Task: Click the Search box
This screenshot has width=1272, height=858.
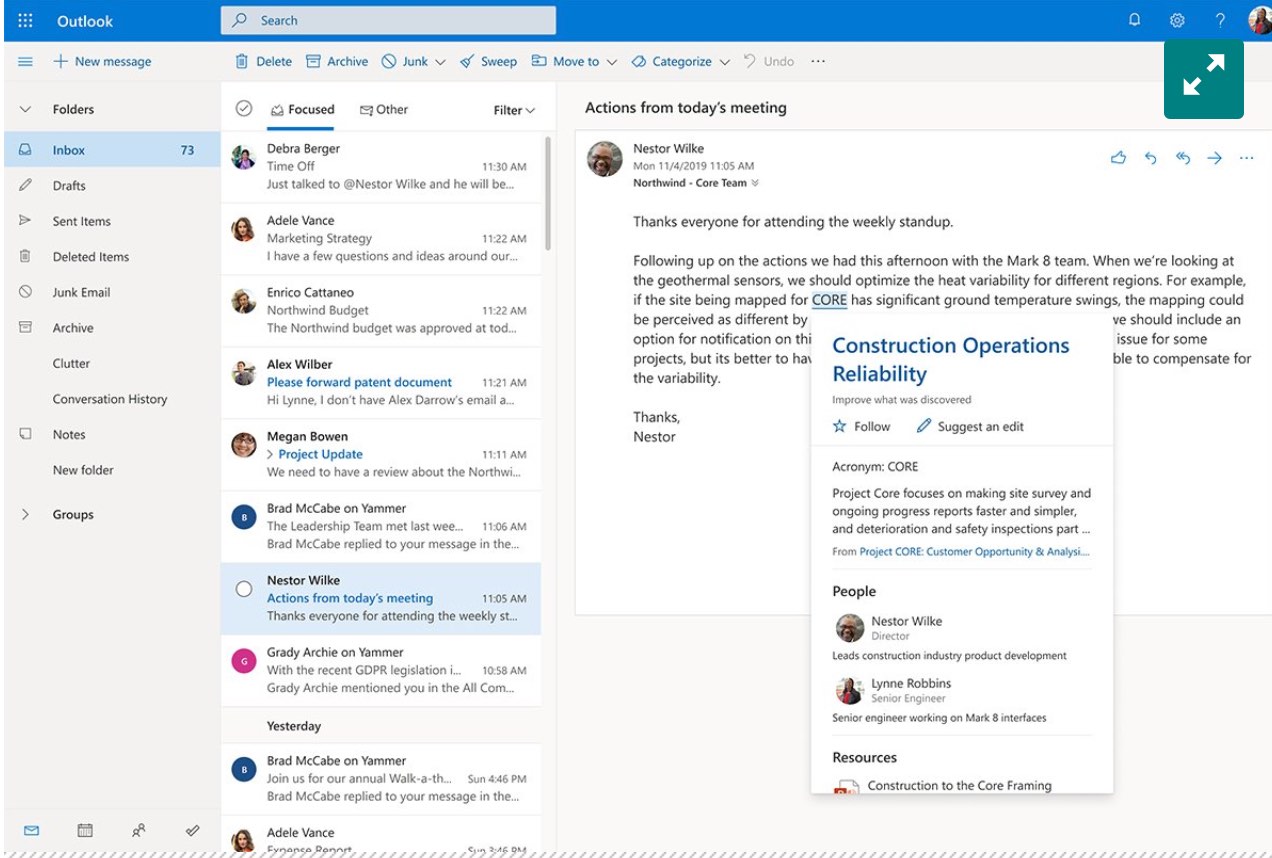Action: pyautogui.click(x=388, y=21)
